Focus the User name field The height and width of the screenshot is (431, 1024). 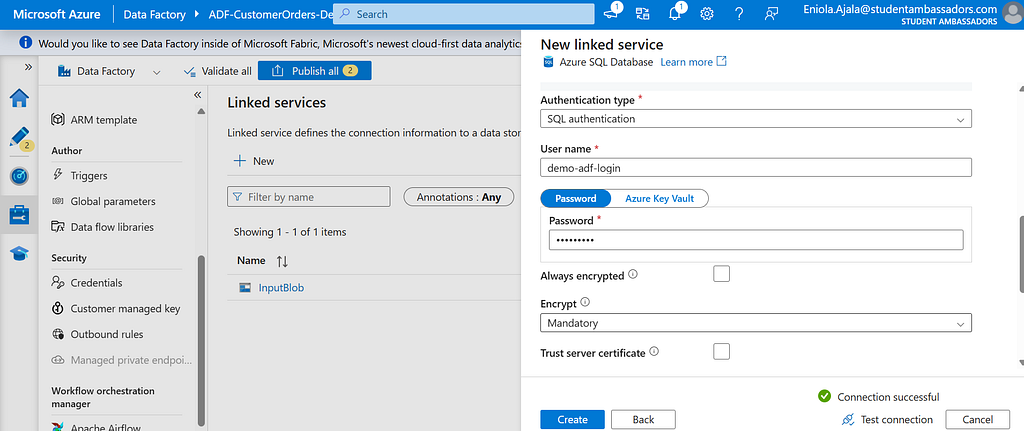(756, 167)
